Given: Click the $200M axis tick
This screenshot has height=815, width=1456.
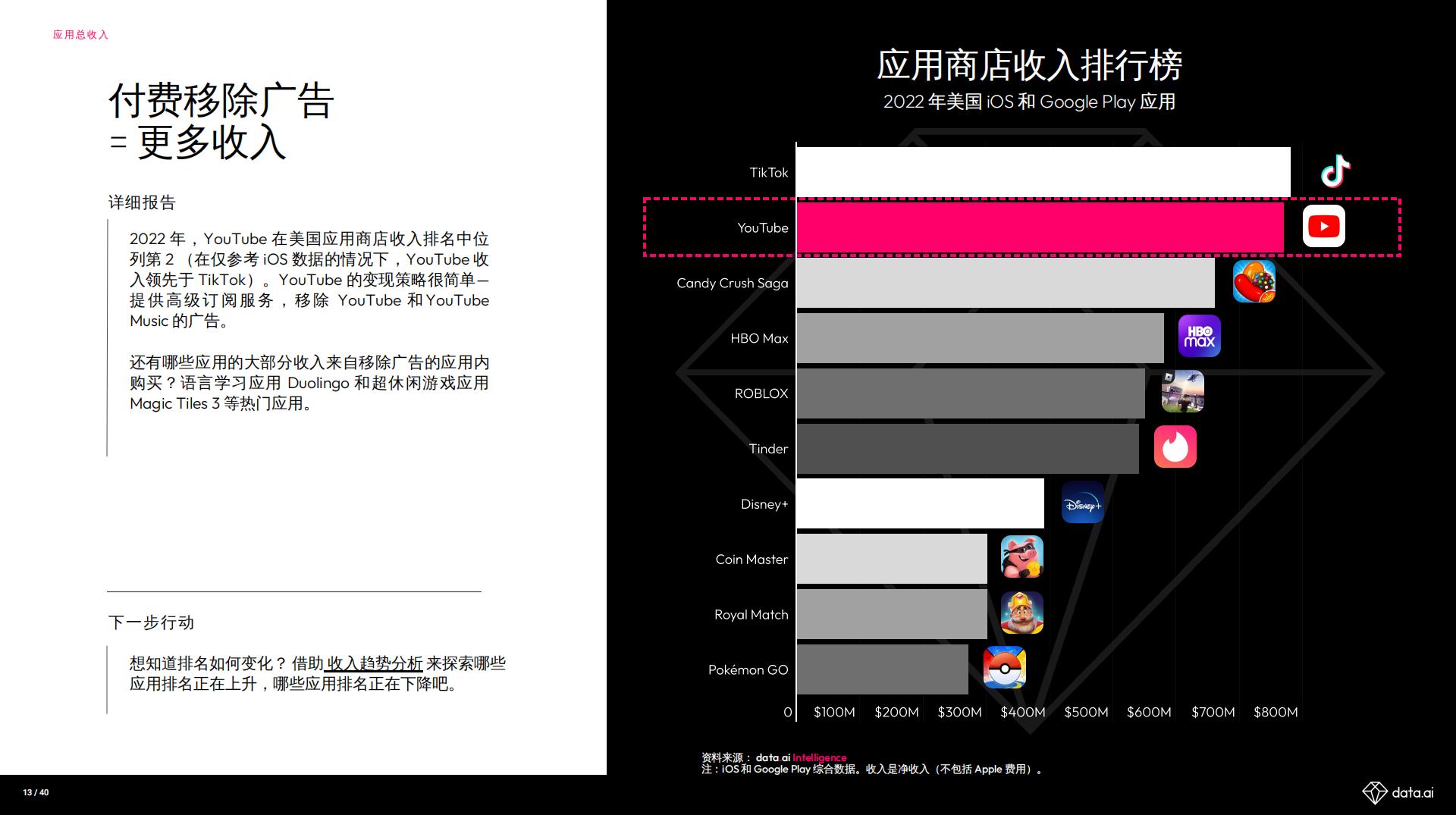Looking at the screenshot, I should click(896, 712).
